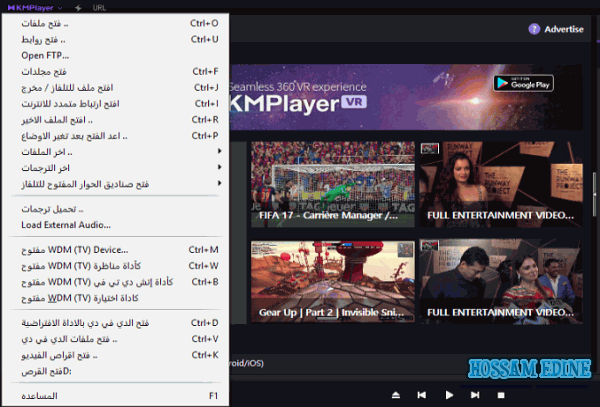Expand the آخر الترجمات submenu
This screenshot has width=600, height=407.
pos(218,168)
